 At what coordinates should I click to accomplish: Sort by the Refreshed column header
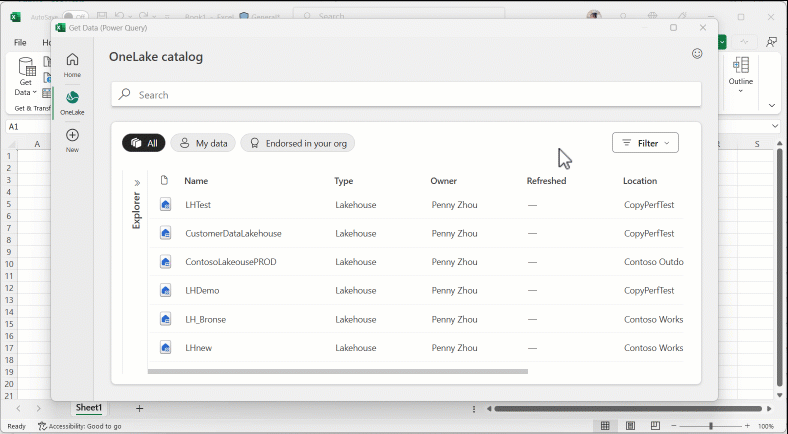546,181
